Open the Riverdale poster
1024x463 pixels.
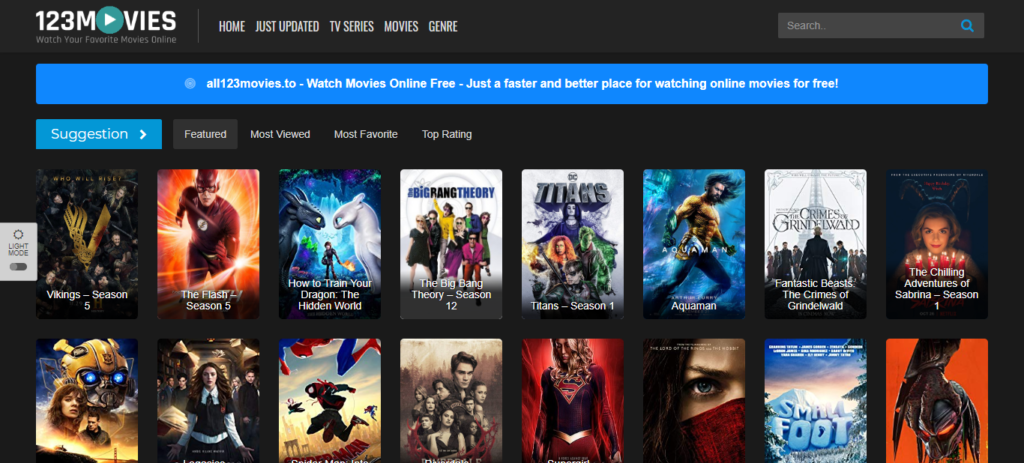(451, 400)
